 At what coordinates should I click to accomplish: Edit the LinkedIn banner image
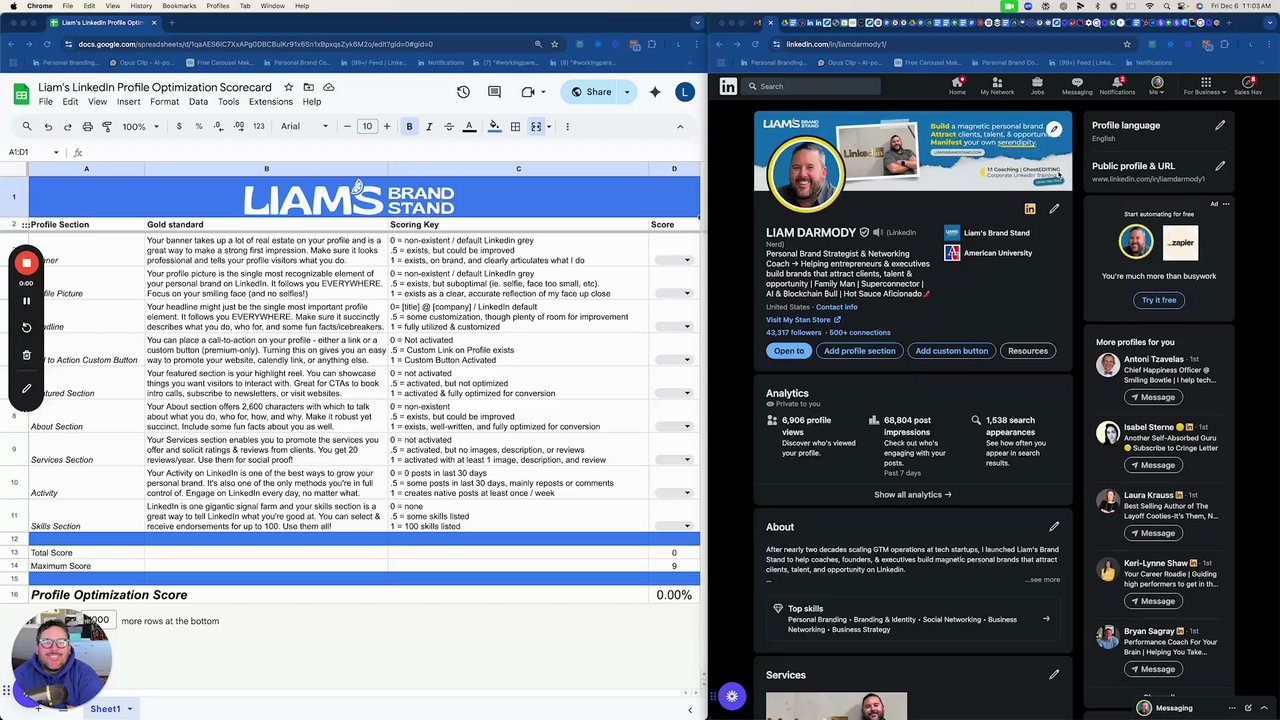1054,129
